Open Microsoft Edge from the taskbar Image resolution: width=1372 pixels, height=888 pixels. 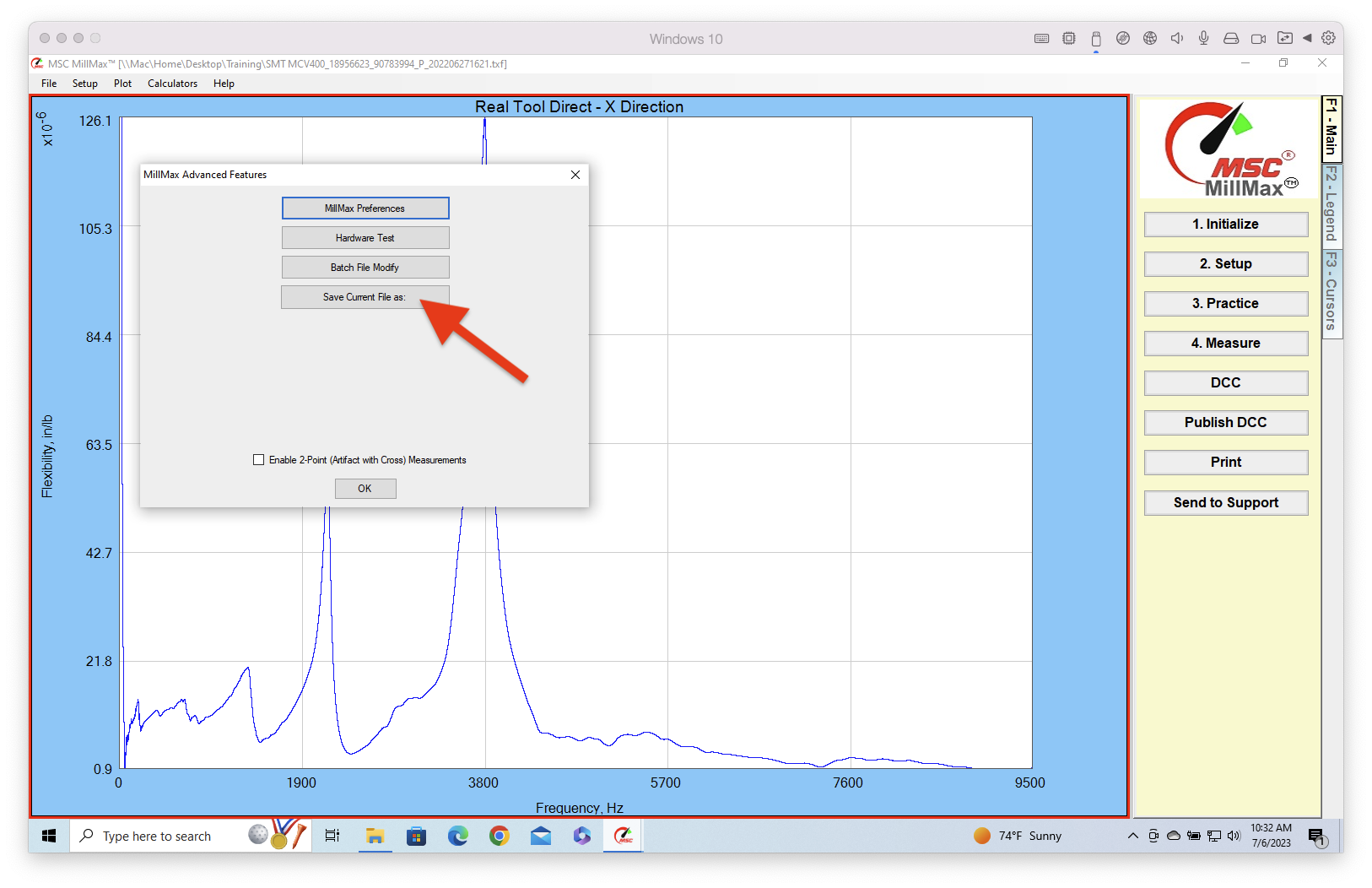point(458,837)
